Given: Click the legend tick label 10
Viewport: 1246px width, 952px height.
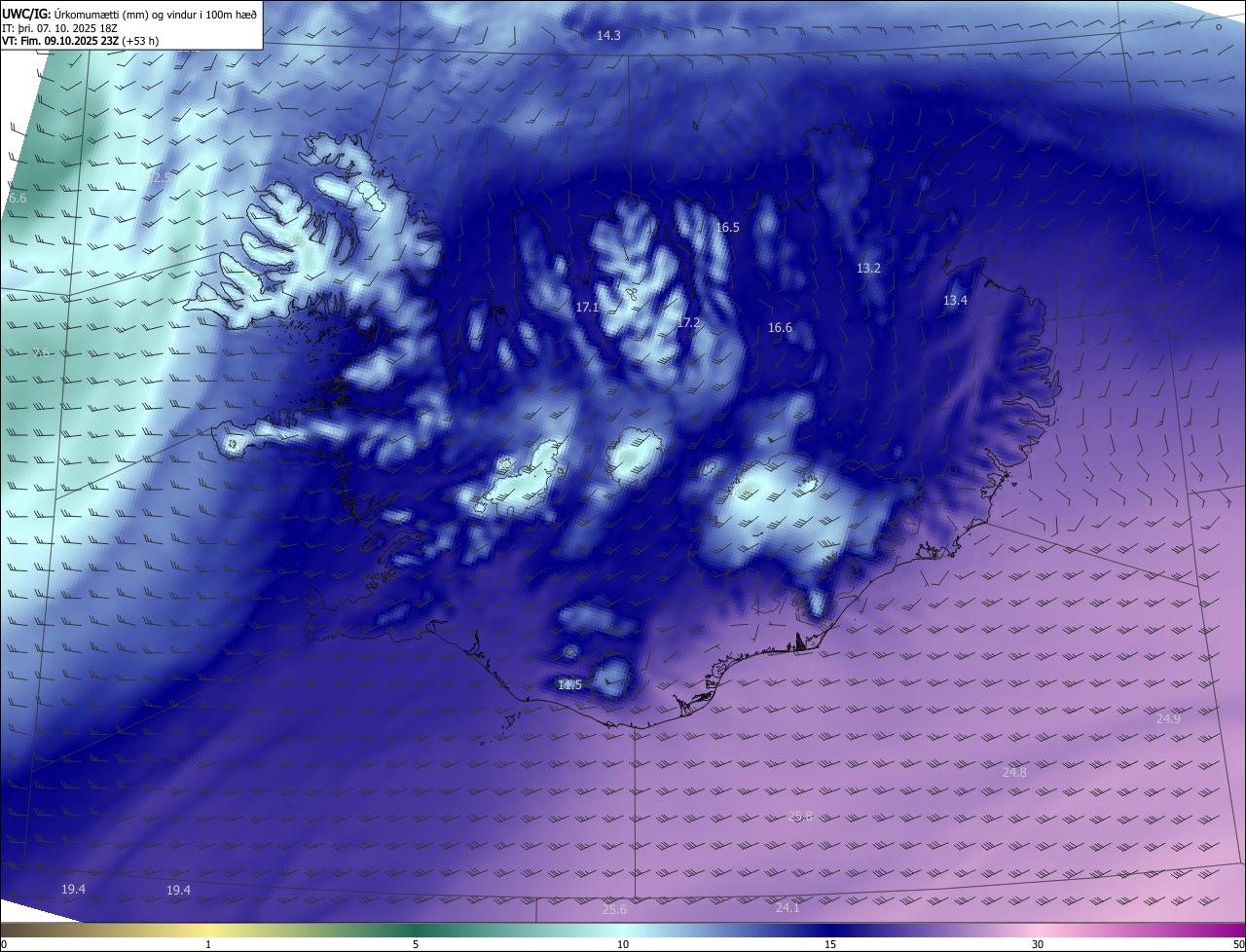Looking at the screenshot, I should 623,944.
